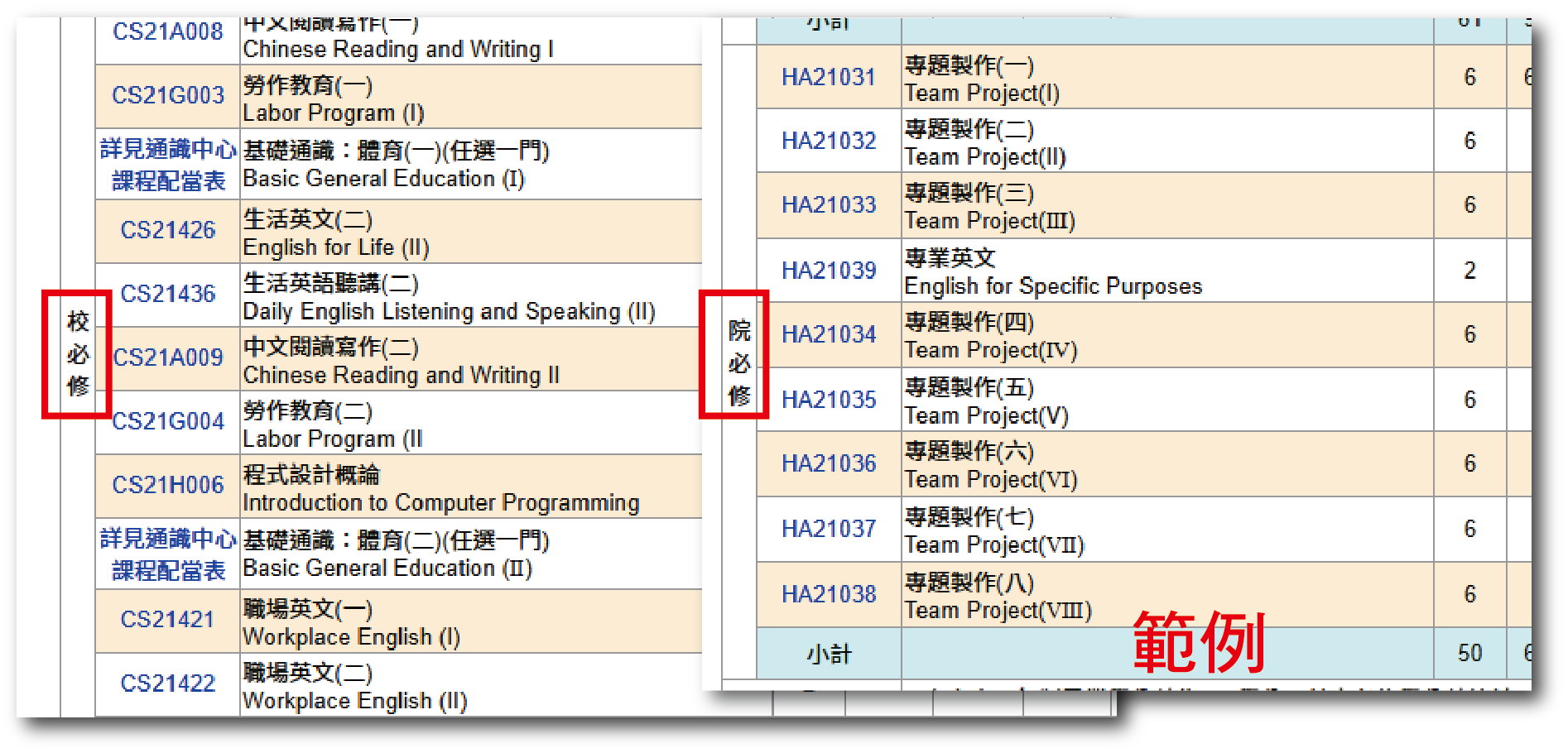Click 'Team Project(III)' course name

pyautogui.click(x=990, y=221)
